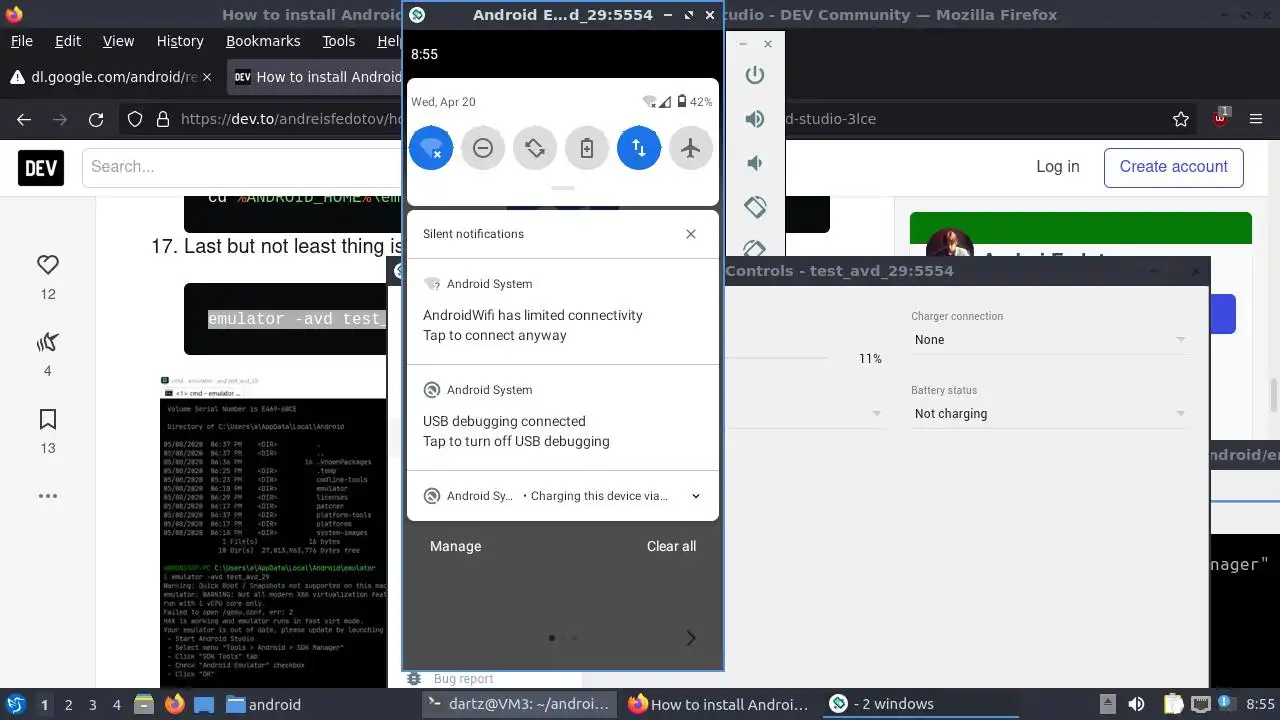Viewport: 1280px width, 720px height.
Task: Click the emulator volume down icon
Action: pyautogui.click(x=755, y=163)
